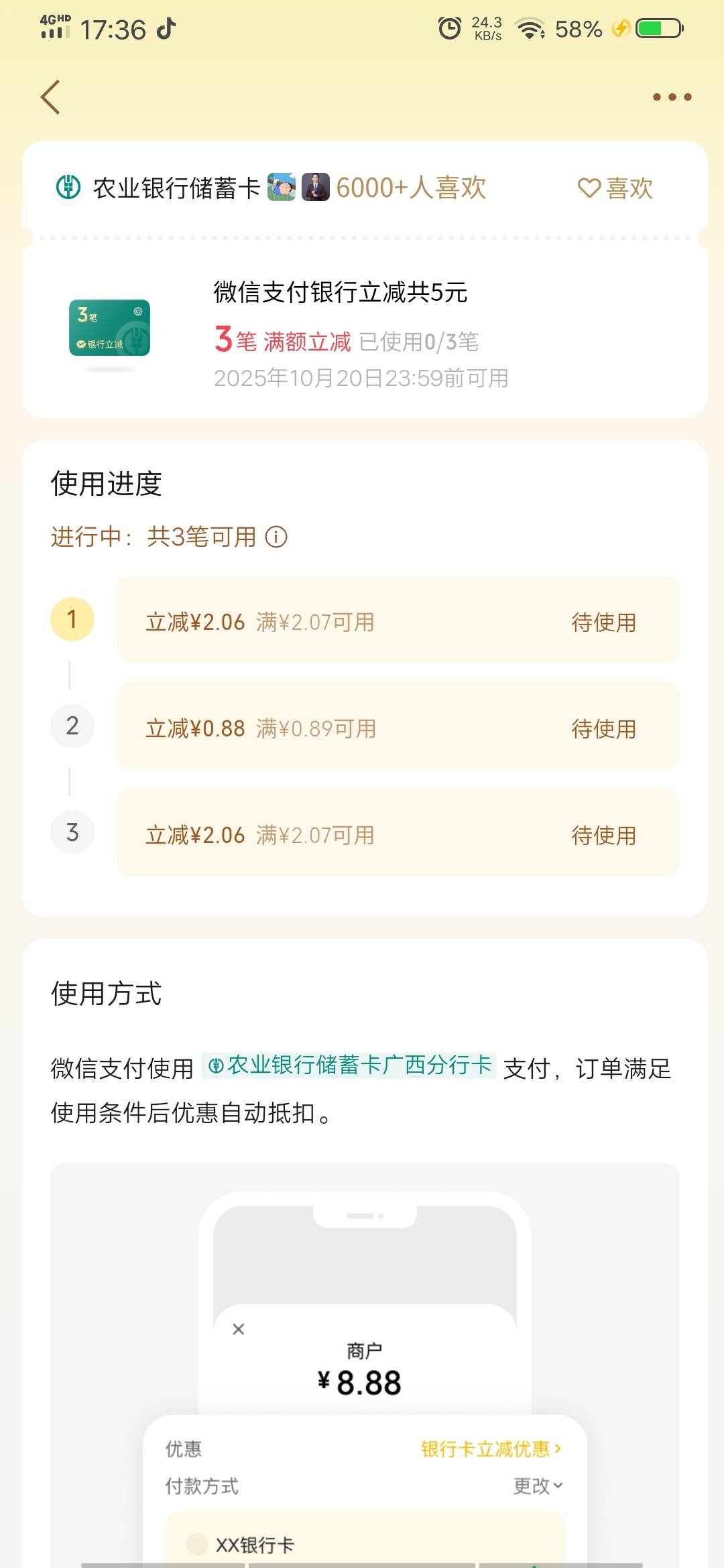724x1568 pixels.
Task: Tap the green 3笔 coupon card thumbnail
Action: [x=109, y=328]
